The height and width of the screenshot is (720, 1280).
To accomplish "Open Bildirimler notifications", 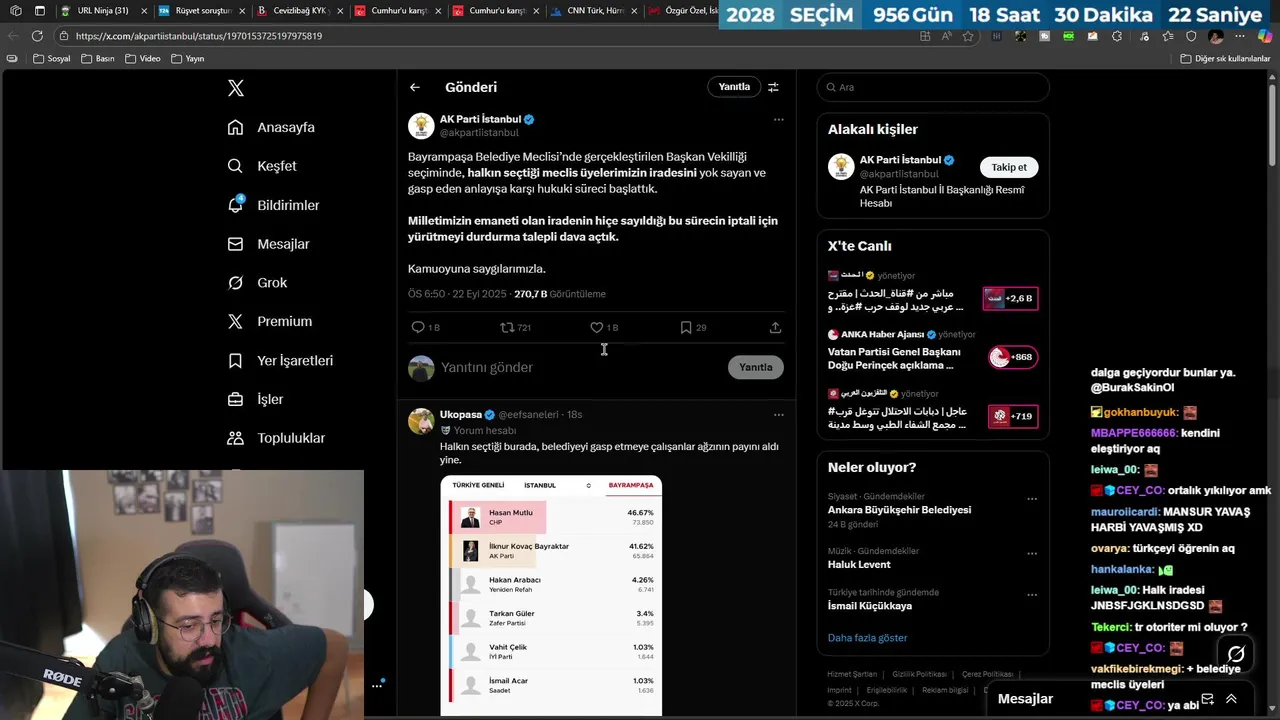I will point(273,205).
